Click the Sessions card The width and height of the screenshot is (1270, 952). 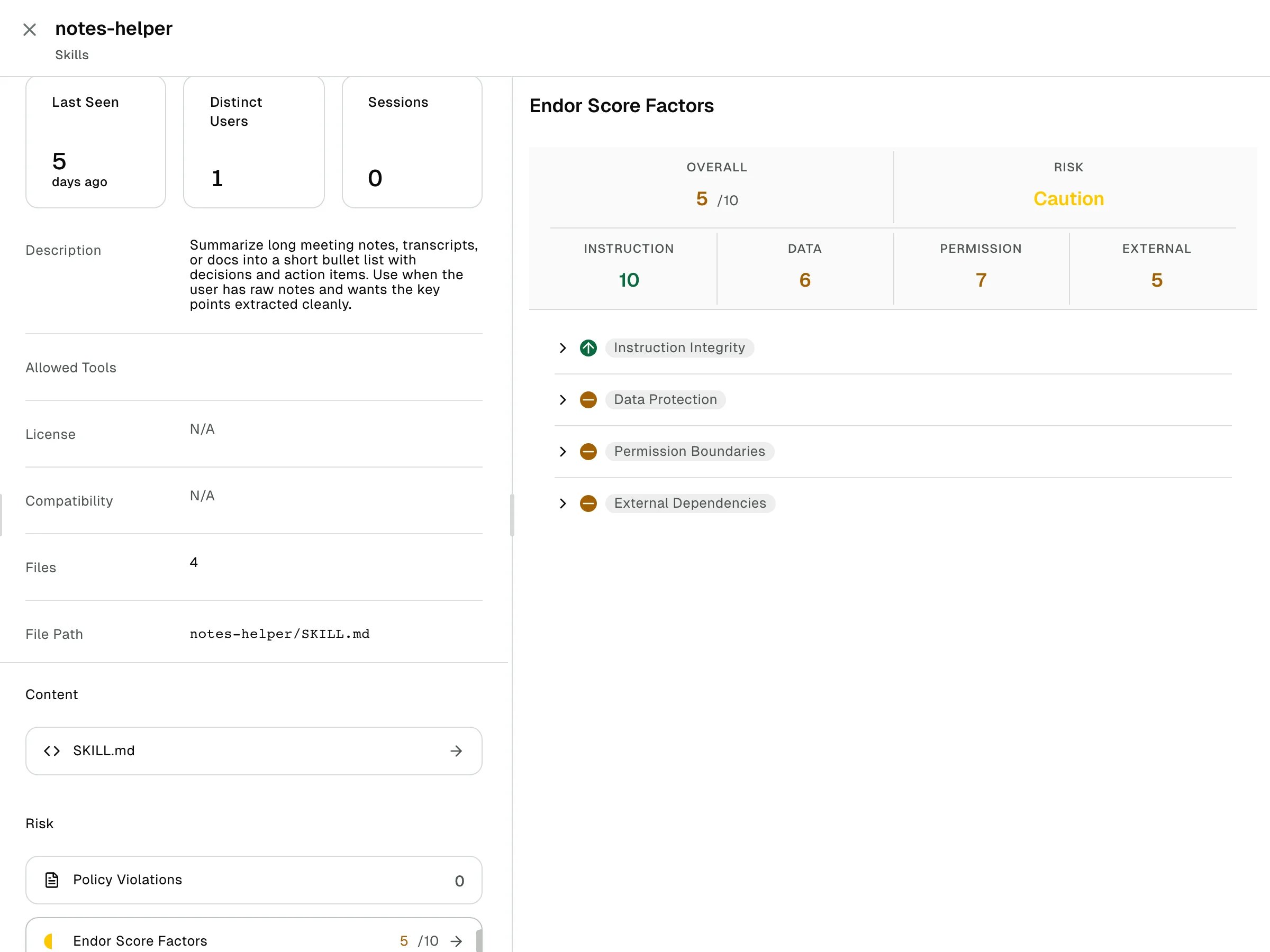(412, 142)
